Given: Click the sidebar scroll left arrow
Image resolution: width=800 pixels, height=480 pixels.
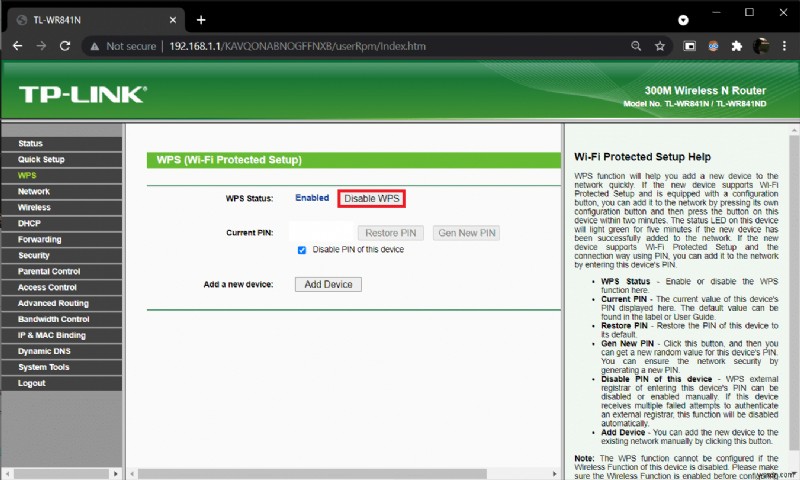Looking at the screenshot, I should click(6, 474).
